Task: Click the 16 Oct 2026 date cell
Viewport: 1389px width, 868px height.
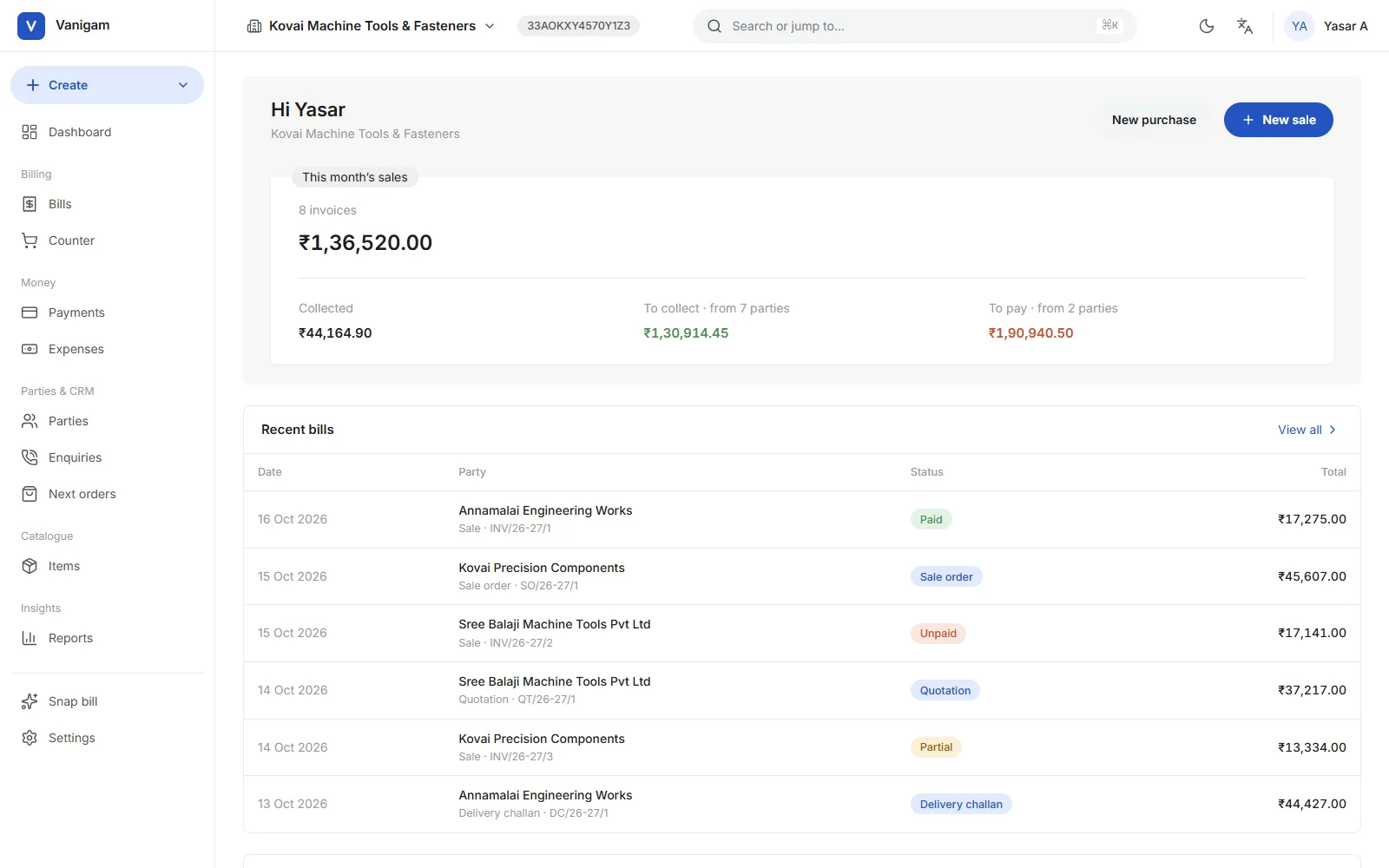Action: tap(293, 519)
